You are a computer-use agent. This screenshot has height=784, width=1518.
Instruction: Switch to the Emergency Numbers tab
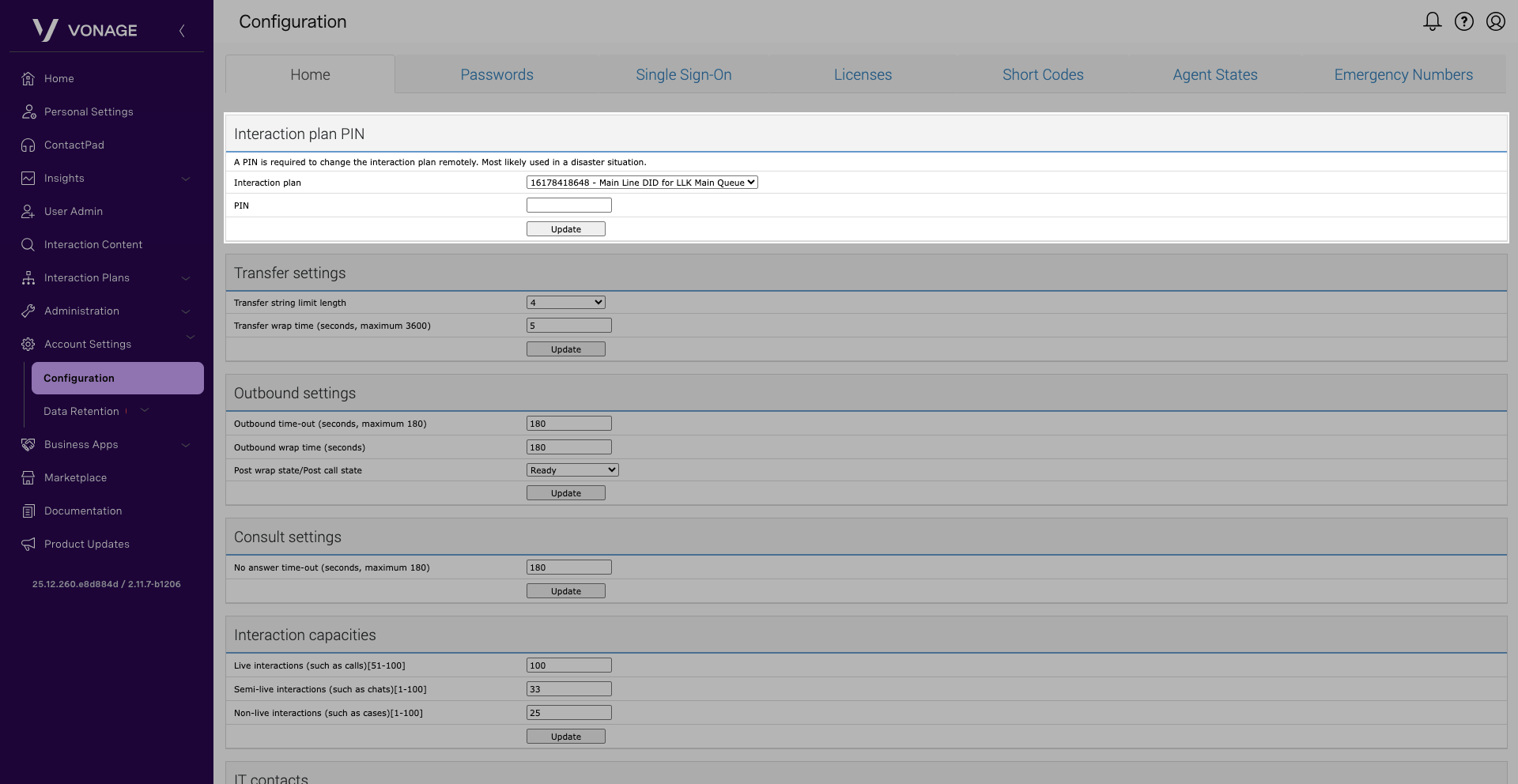pos(1403,75)
